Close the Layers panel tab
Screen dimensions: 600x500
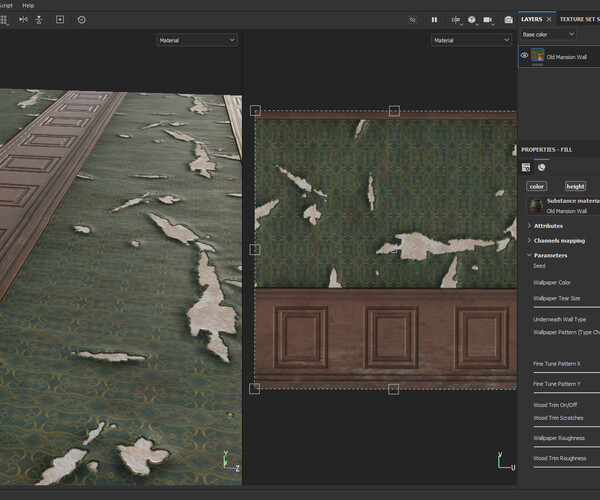click(549, 19)
